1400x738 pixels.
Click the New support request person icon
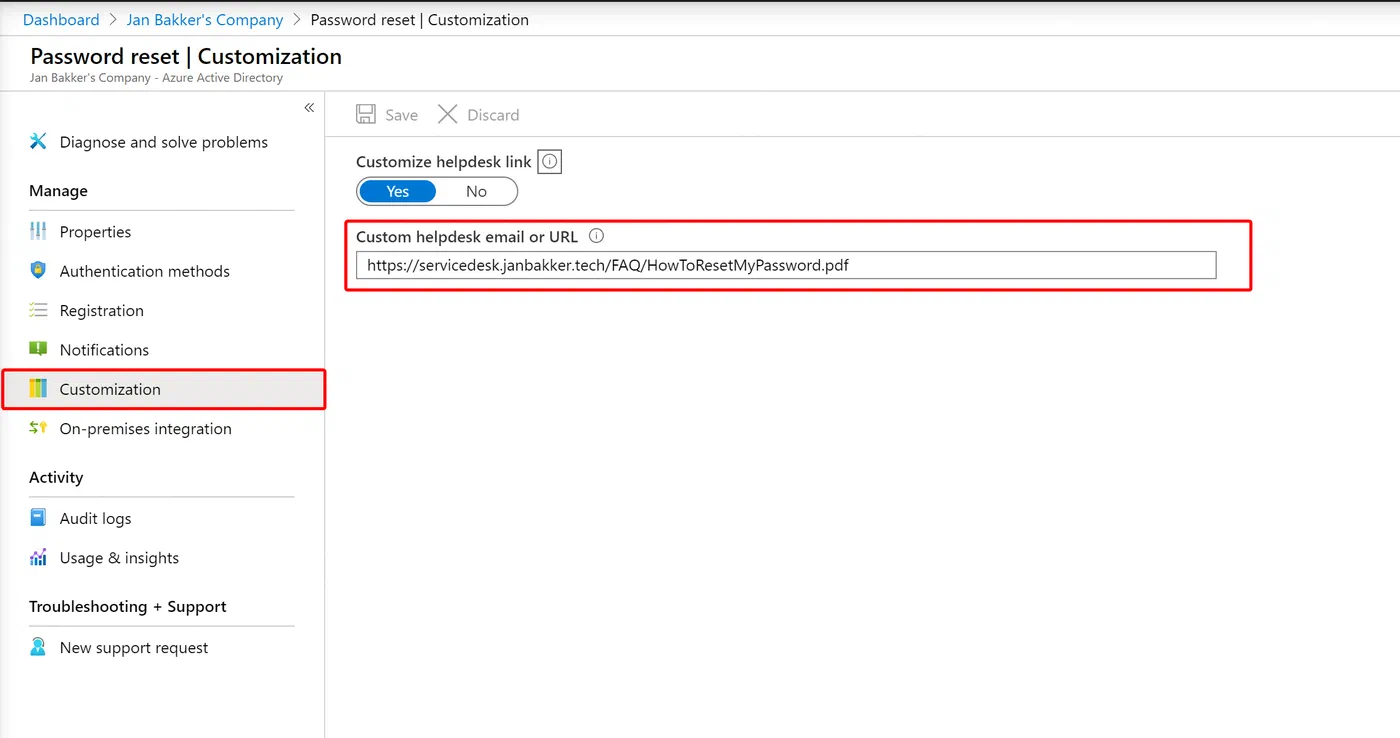click(38, 647)
